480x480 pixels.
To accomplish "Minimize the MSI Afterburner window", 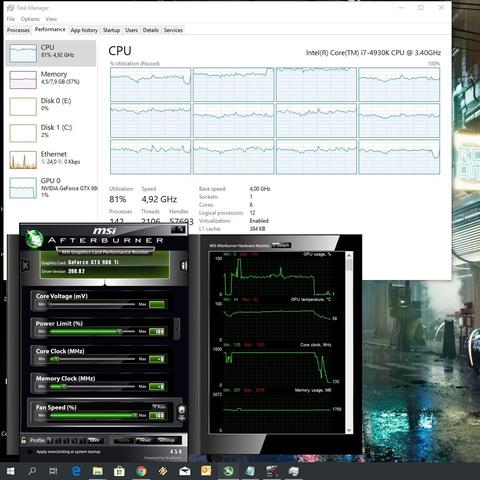I will click(x=174, y=229).
